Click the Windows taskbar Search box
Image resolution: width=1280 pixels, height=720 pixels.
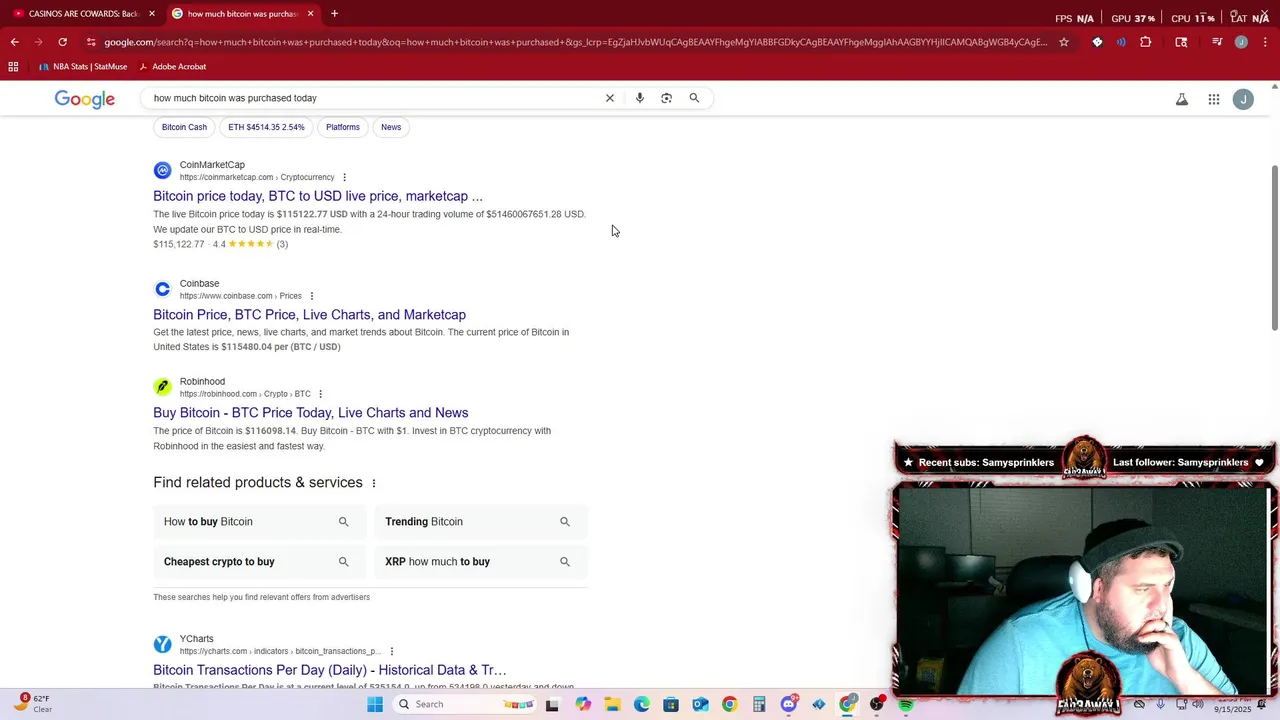click(466, 704)
